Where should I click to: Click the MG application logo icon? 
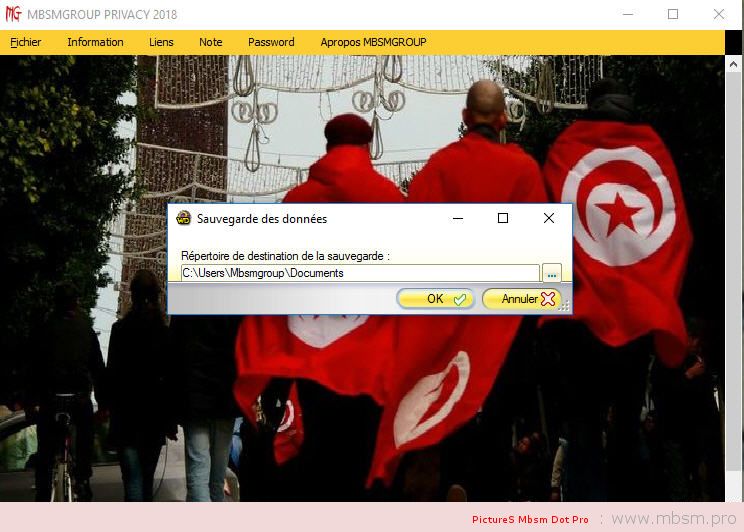pos(13,14)
